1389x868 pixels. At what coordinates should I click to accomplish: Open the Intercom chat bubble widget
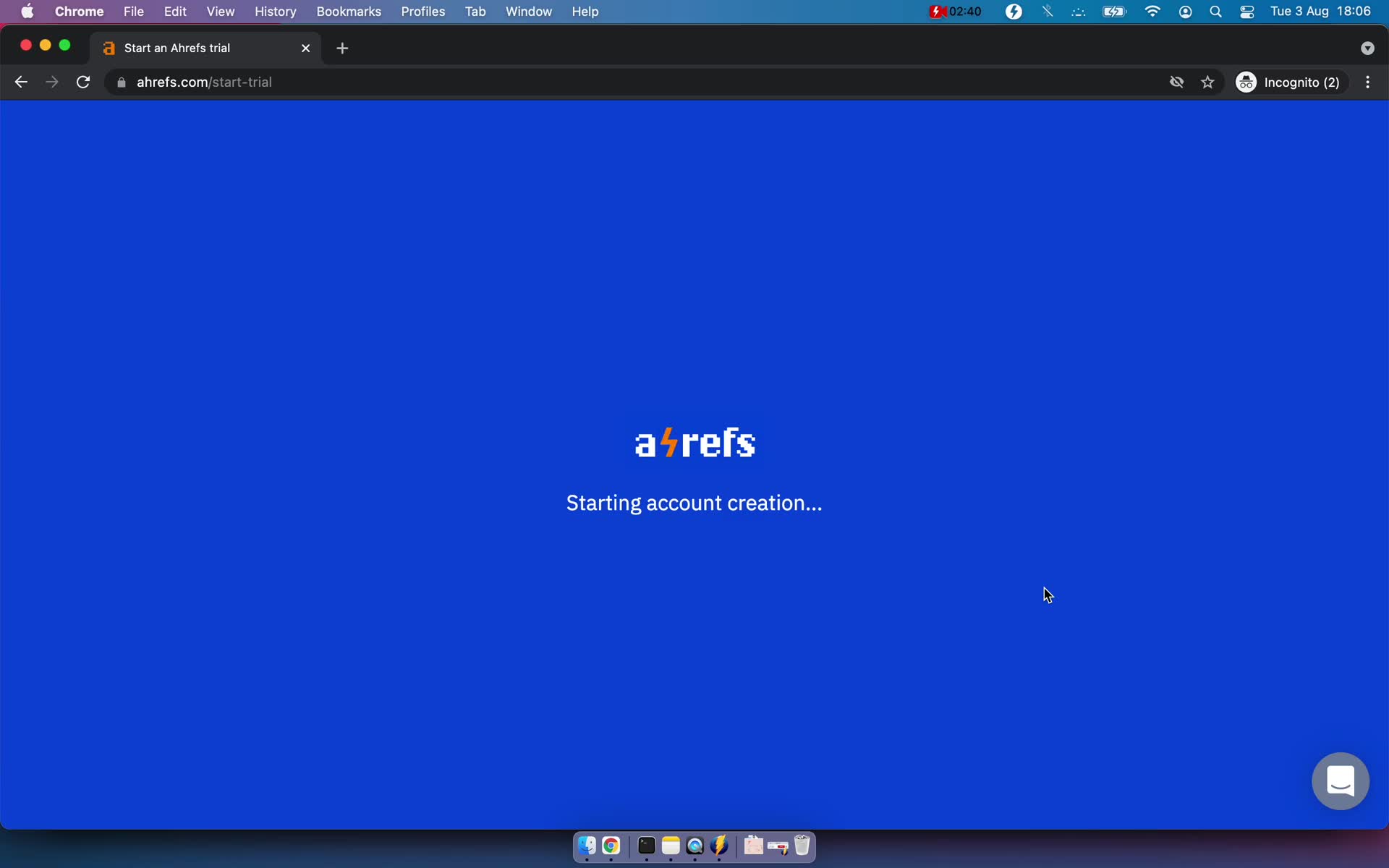1340,781
